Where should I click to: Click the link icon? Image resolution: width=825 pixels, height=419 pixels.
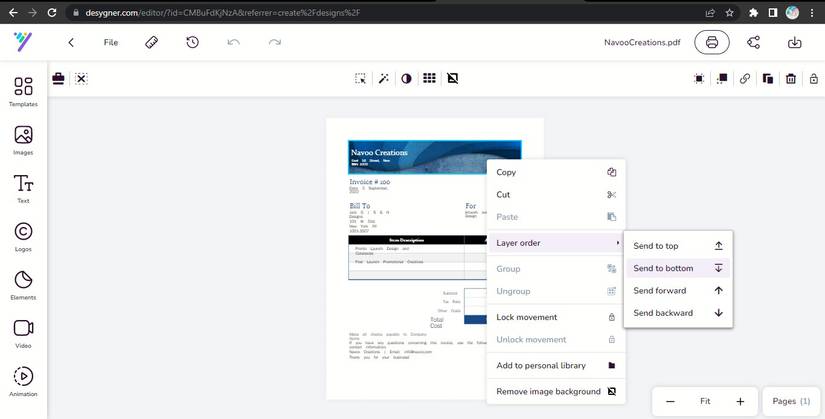click(x=744, y=79)
